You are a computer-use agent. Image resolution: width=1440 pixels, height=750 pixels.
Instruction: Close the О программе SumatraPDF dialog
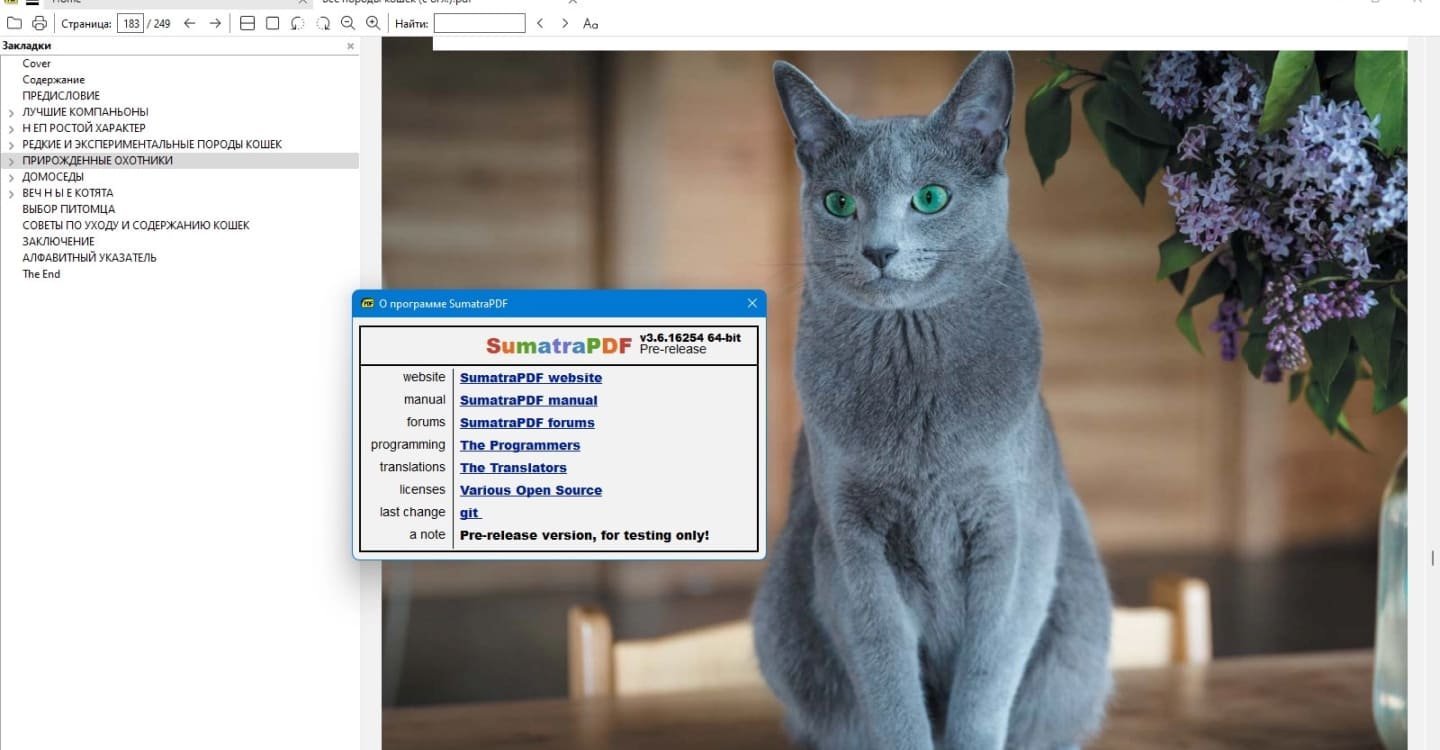point(752,303)
